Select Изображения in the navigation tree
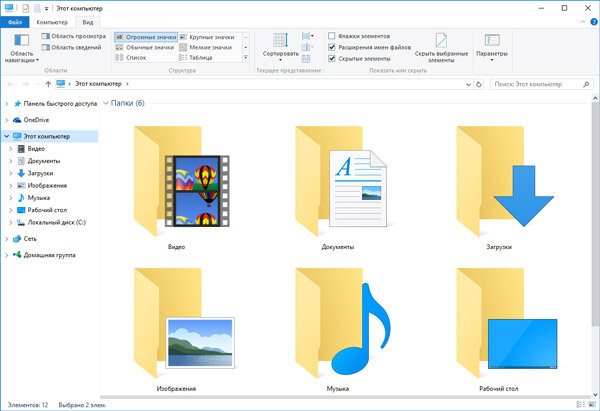600x411 pixels. click(47, 185)
